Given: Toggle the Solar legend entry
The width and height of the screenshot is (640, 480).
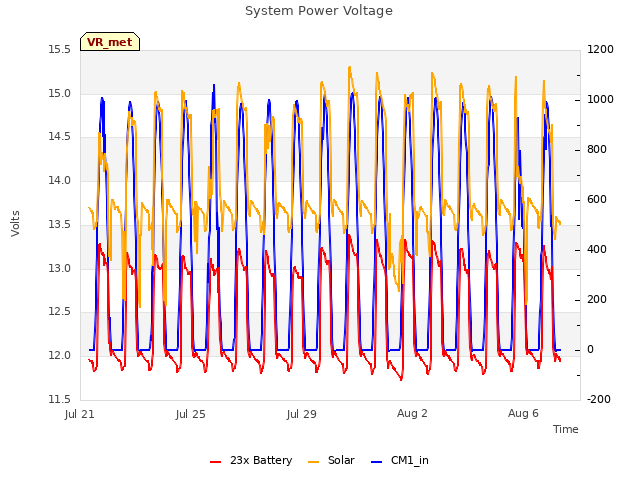Looking at the screenshot, I should (x=331, y=460).
